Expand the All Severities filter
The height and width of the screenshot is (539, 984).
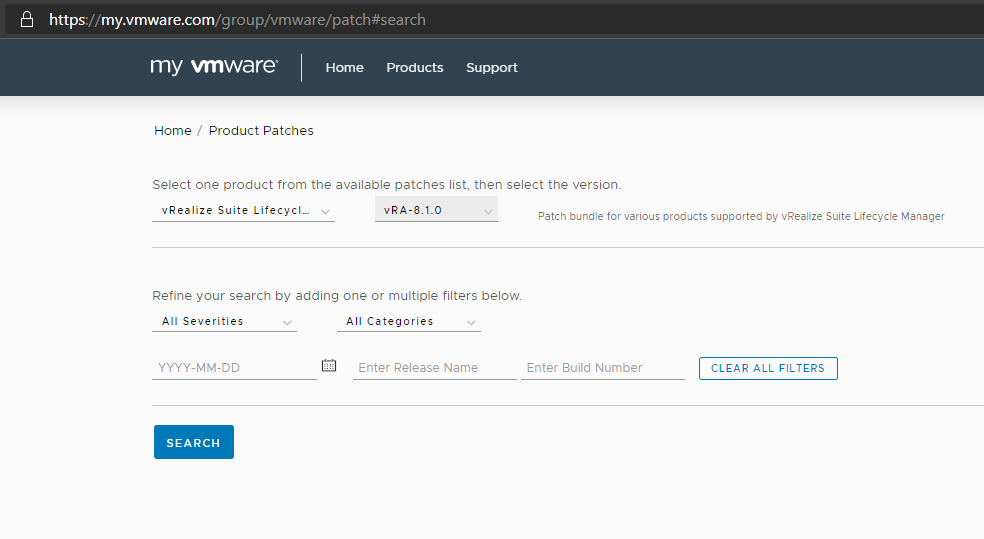pyautogui.click(x=224, y=321)
